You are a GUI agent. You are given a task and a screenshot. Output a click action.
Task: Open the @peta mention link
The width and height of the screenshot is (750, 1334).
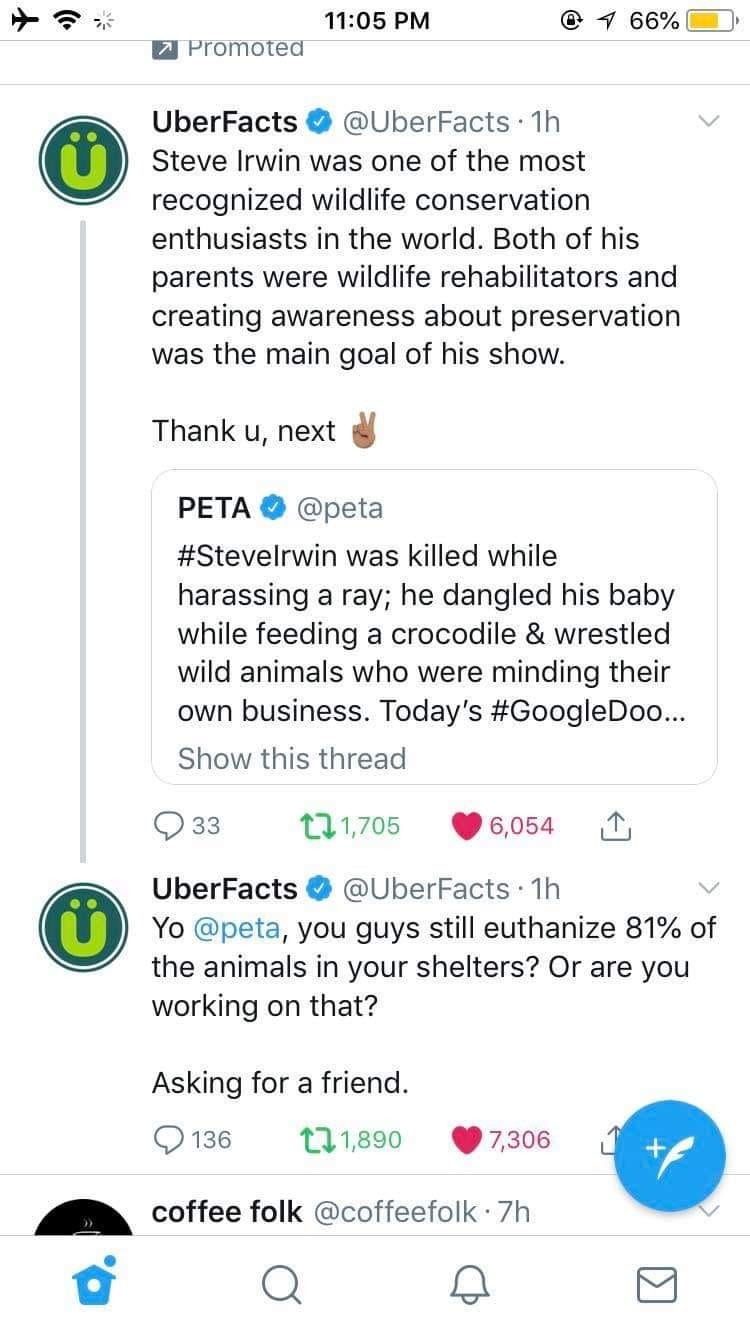[x=236, y=928]
